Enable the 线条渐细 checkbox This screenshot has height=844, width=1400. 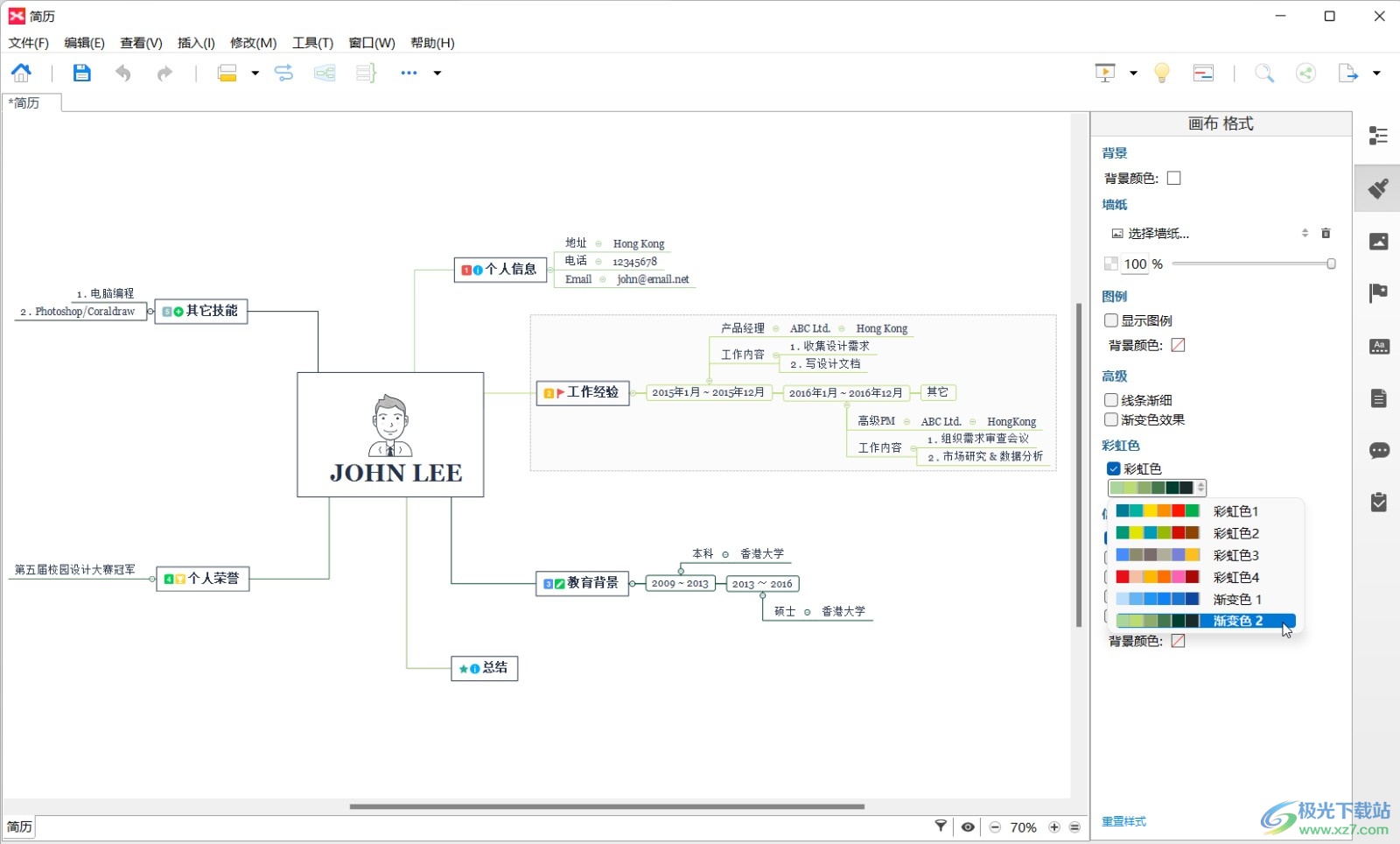1111,400
